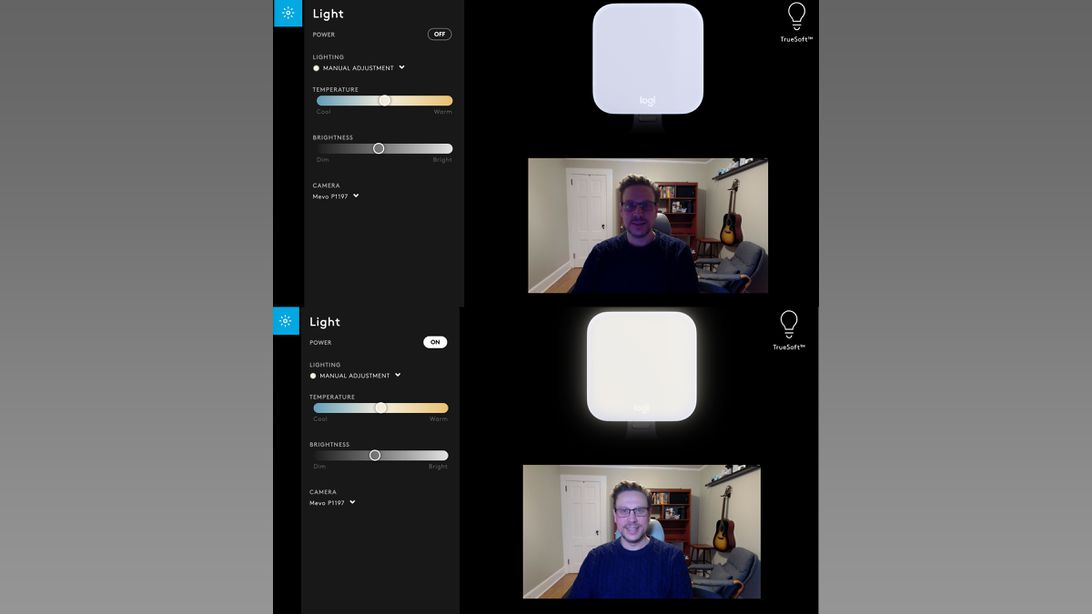This screenshot has width=1092, height=614.
Task: Select Manual Adjustment radio dot in powered-on panel
Action: [x=314, y=376]
